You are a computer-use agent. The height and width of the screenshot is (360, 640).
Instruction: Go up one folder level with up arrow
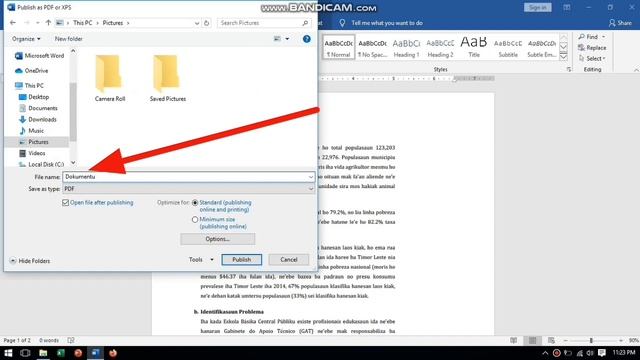point(48,23)
